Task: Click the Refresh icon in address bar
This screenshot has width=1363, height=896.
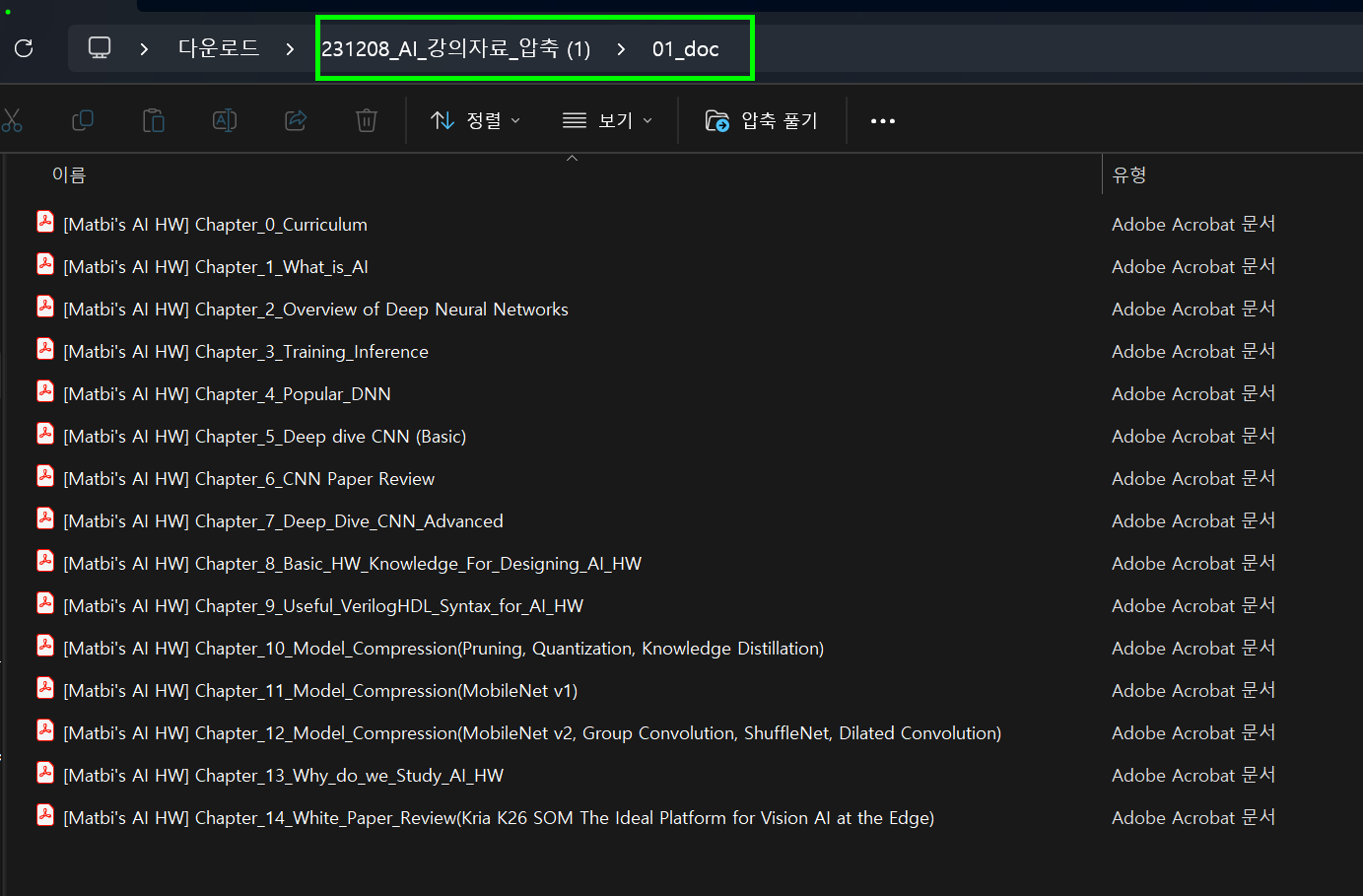Action: 24,48
